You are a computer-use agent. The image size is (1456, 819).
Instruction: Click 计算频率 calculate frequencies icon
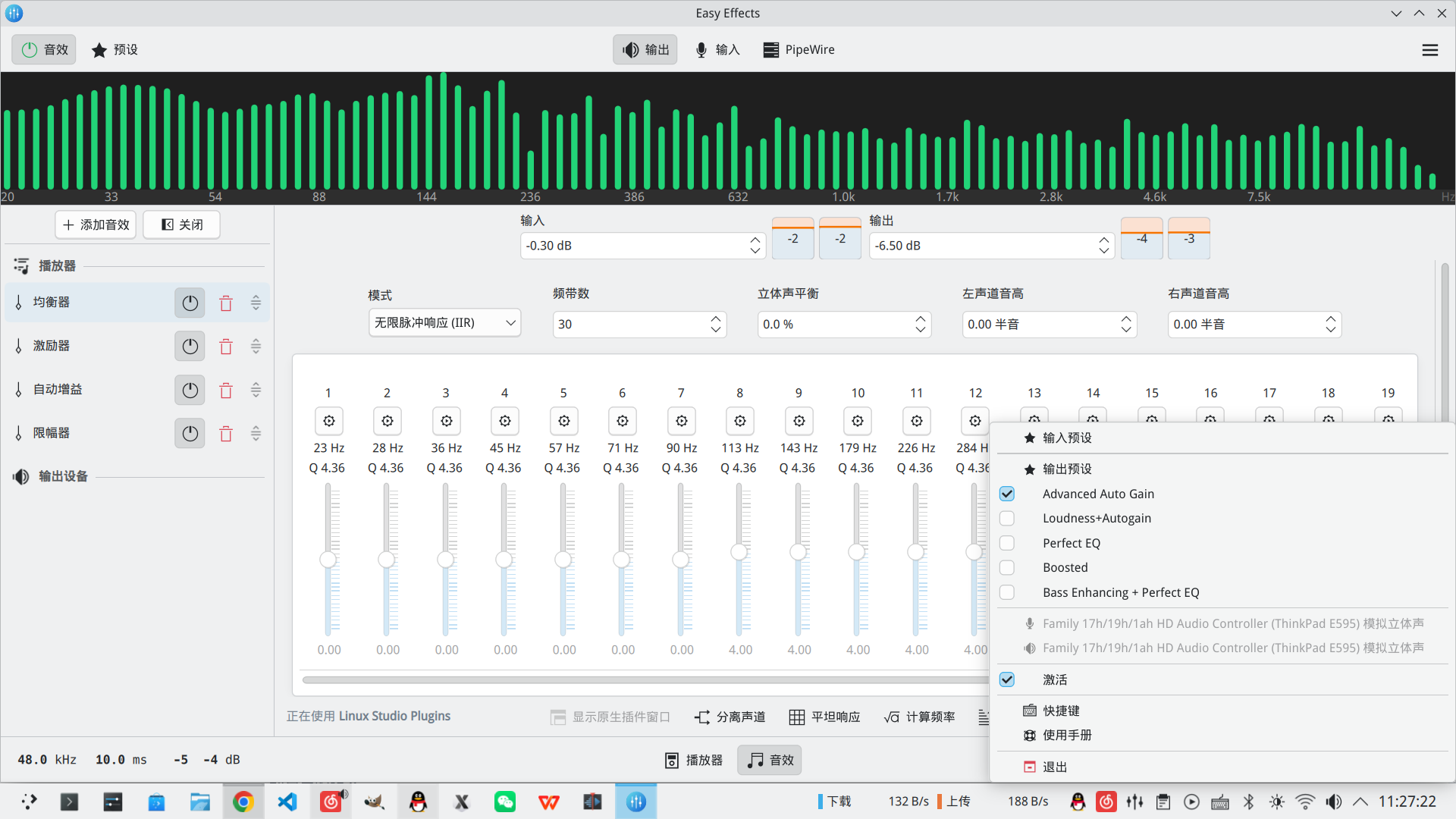click(892, 717)
